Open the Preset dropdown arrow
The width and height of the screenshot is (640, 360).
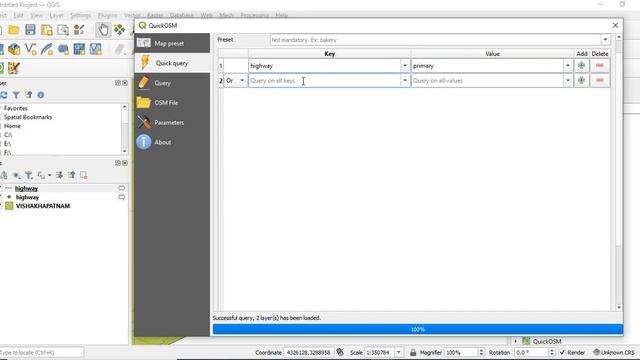605,40
